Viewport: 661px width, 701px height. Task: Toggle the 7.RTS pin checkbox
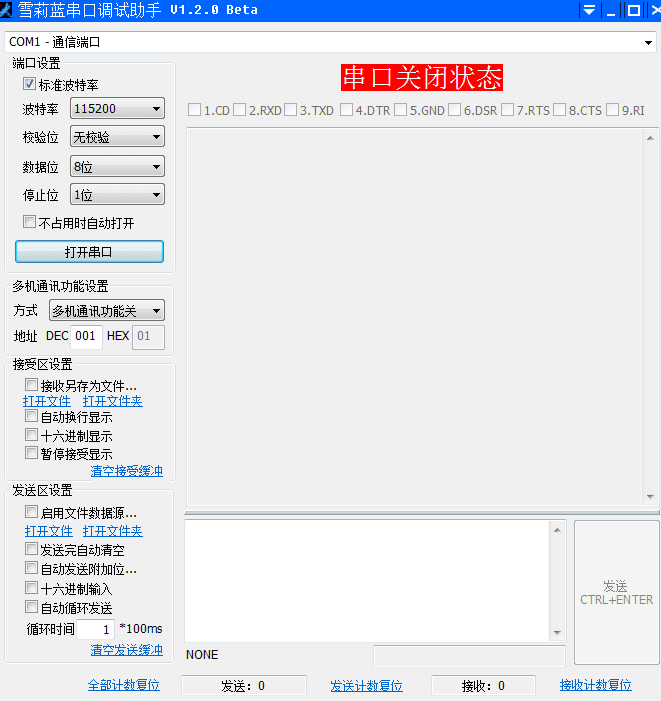[x=508, y=110]
